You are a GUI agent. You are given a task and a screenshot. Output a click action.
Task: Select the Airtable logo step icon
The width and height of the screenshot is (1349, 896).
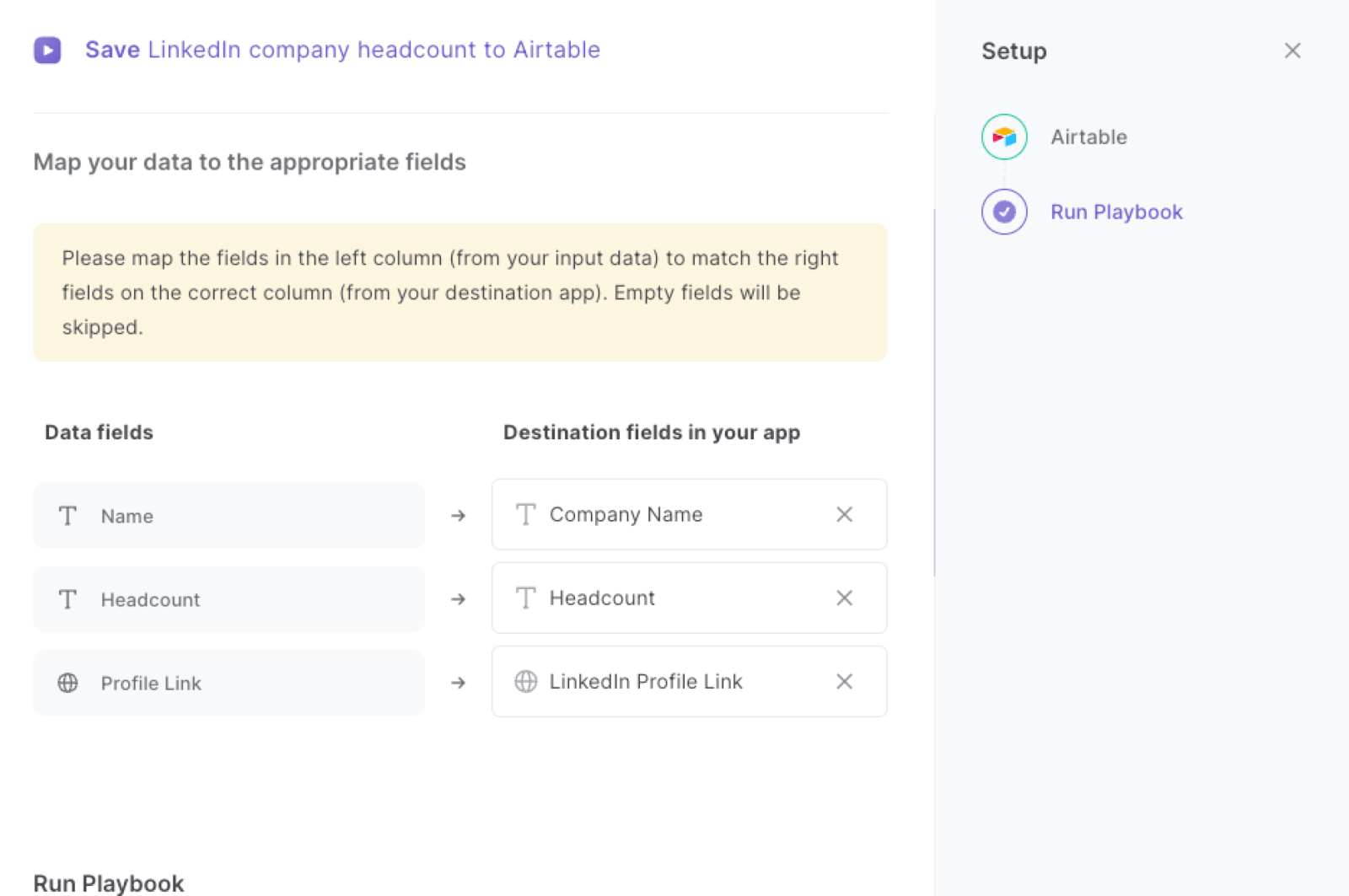point(1004,137)
